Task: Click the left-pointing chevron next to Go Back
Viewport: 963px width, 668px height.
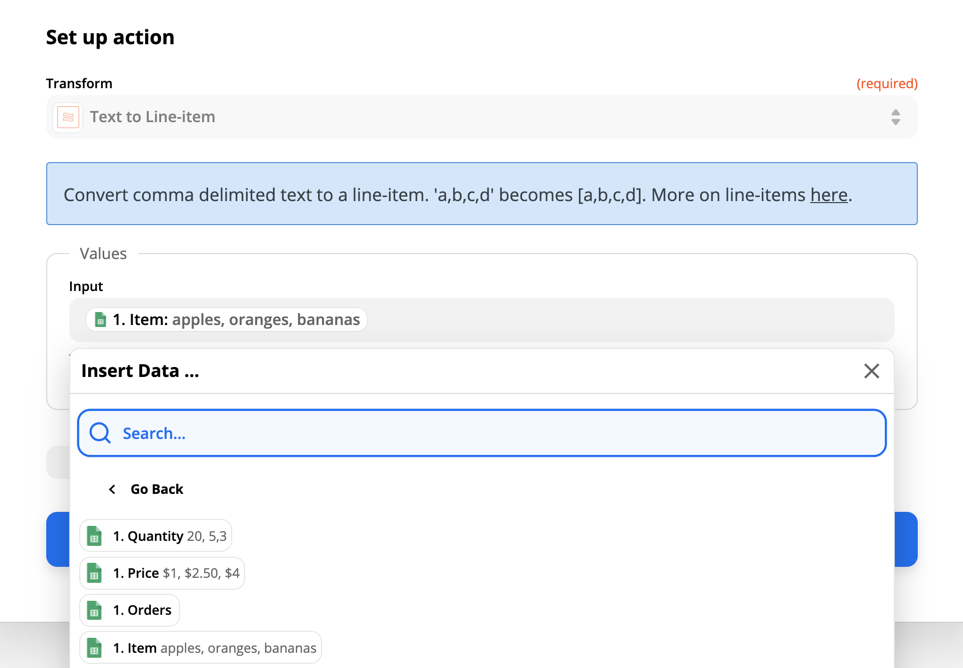Action: [111, 489]
